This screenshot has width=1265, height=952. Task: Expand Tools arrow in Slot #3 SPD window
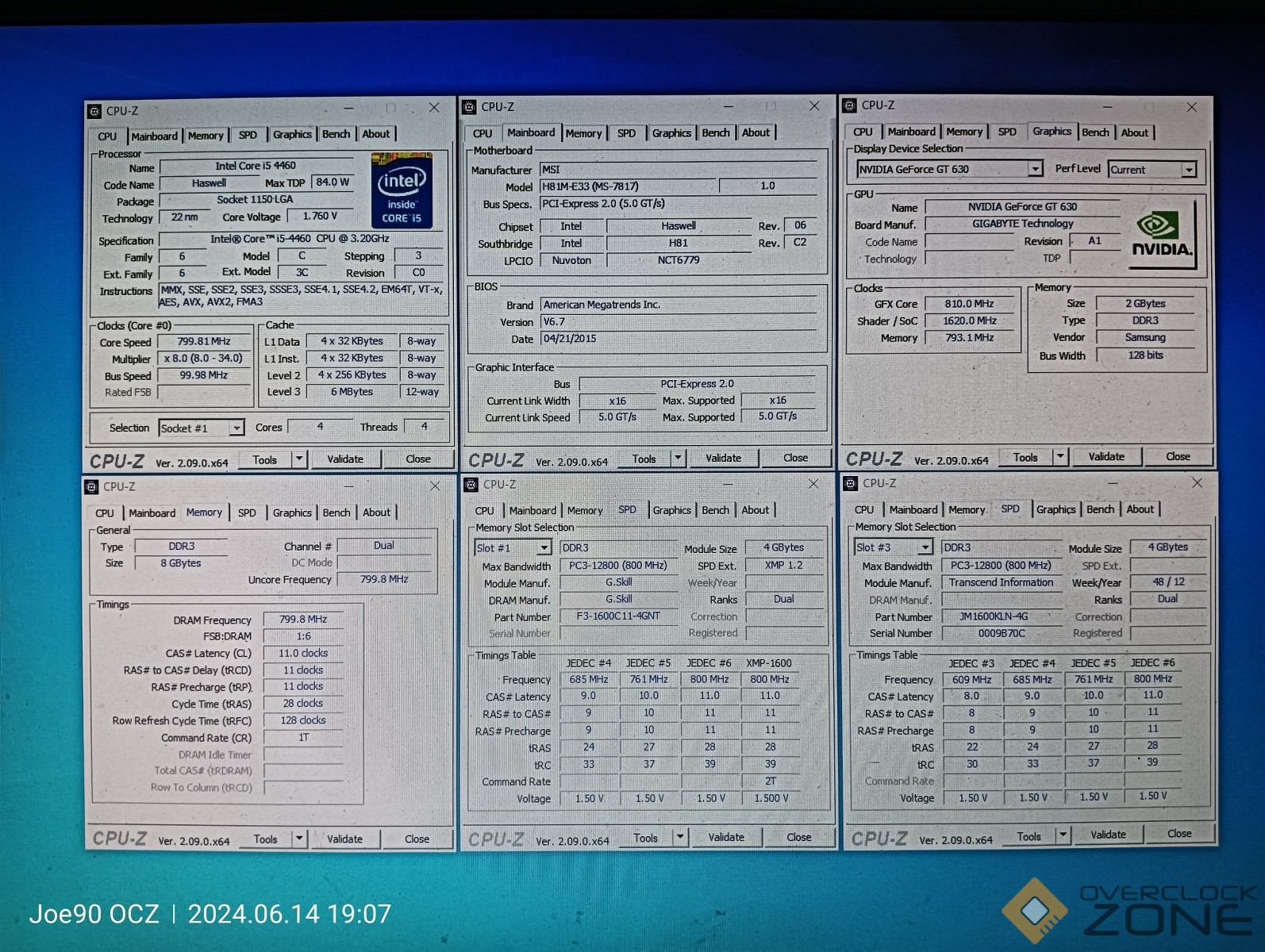[1063, 835]
